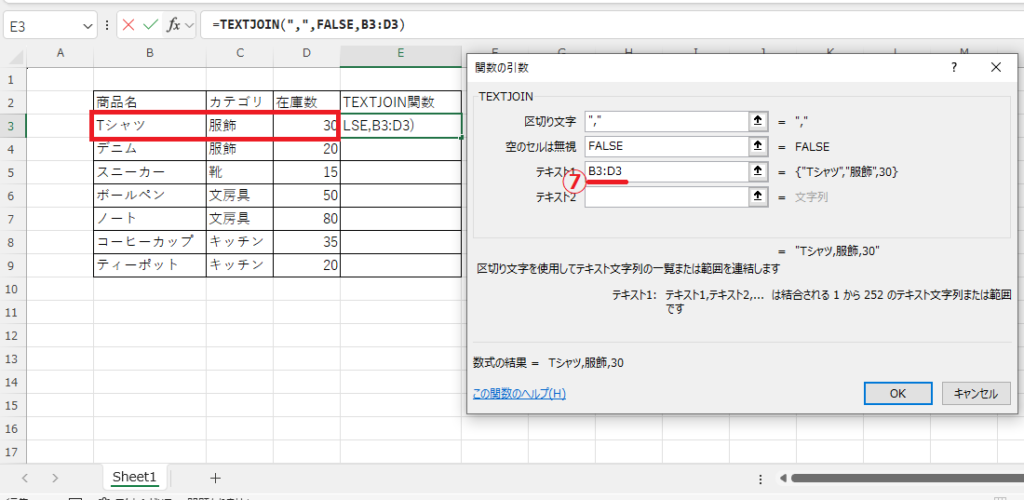Screen dimensions: 1024x500
Task: Select active cell E3 showing LSE,B3:D3)
Action: (401, 126)
